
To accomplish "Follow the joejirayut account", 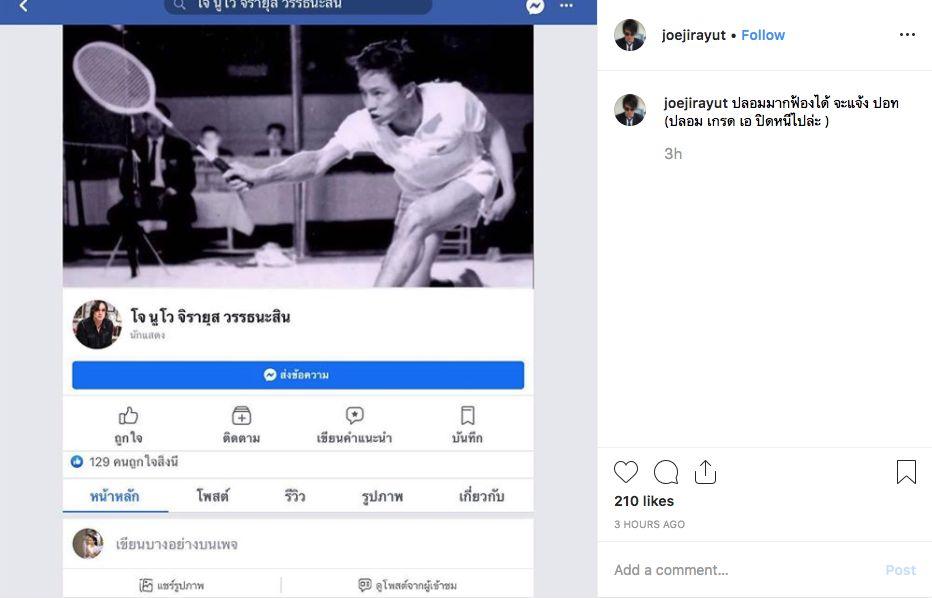I will click(763, 35).
